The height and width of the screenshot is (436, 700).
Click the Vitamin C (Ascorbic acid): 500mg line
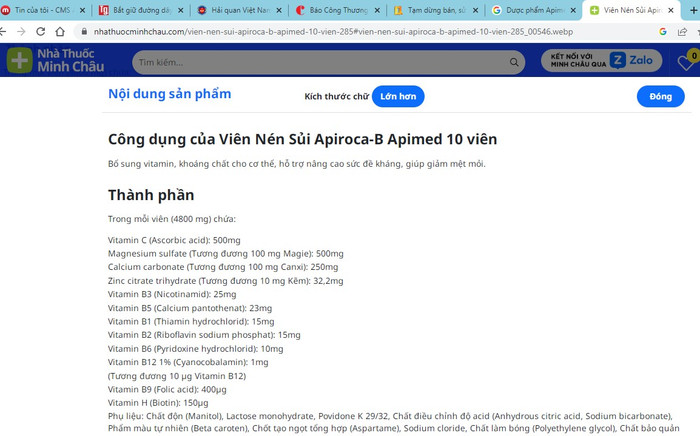[174, 240]
